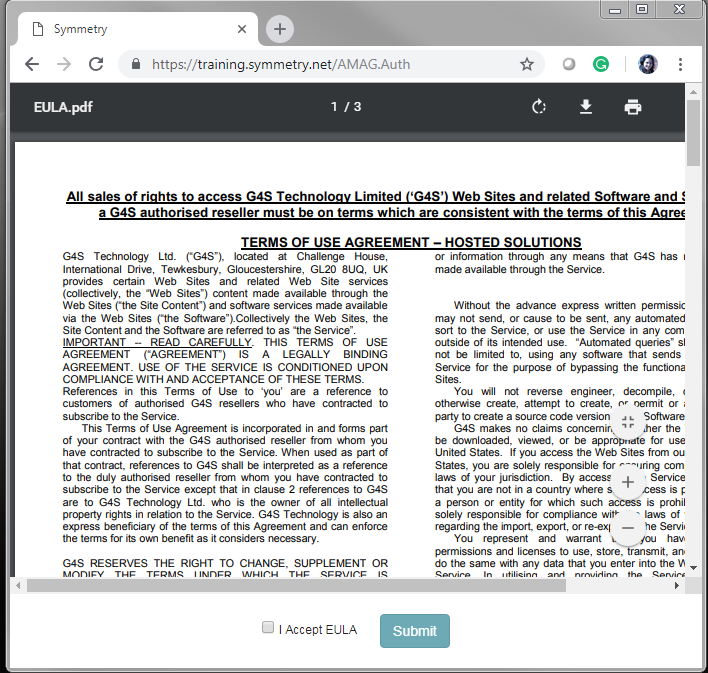The width and height of the screenshot is (708, 673).
Task: Bookmark this page with the star
Action: (527, 65)
